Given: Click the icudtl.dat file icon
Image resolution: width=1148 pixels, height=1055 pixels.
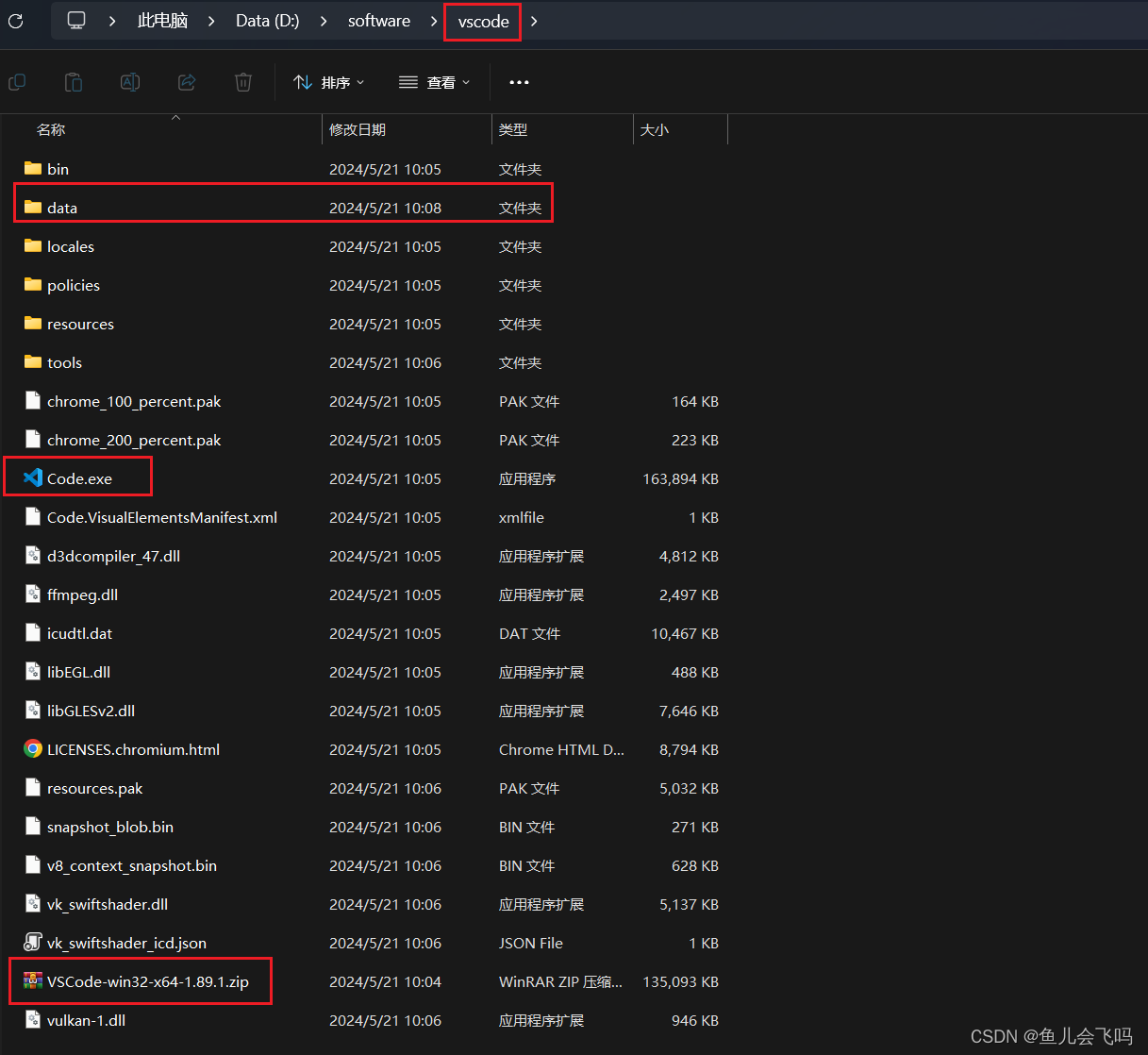Looking at the screenshot, I should tap(33, 632).
